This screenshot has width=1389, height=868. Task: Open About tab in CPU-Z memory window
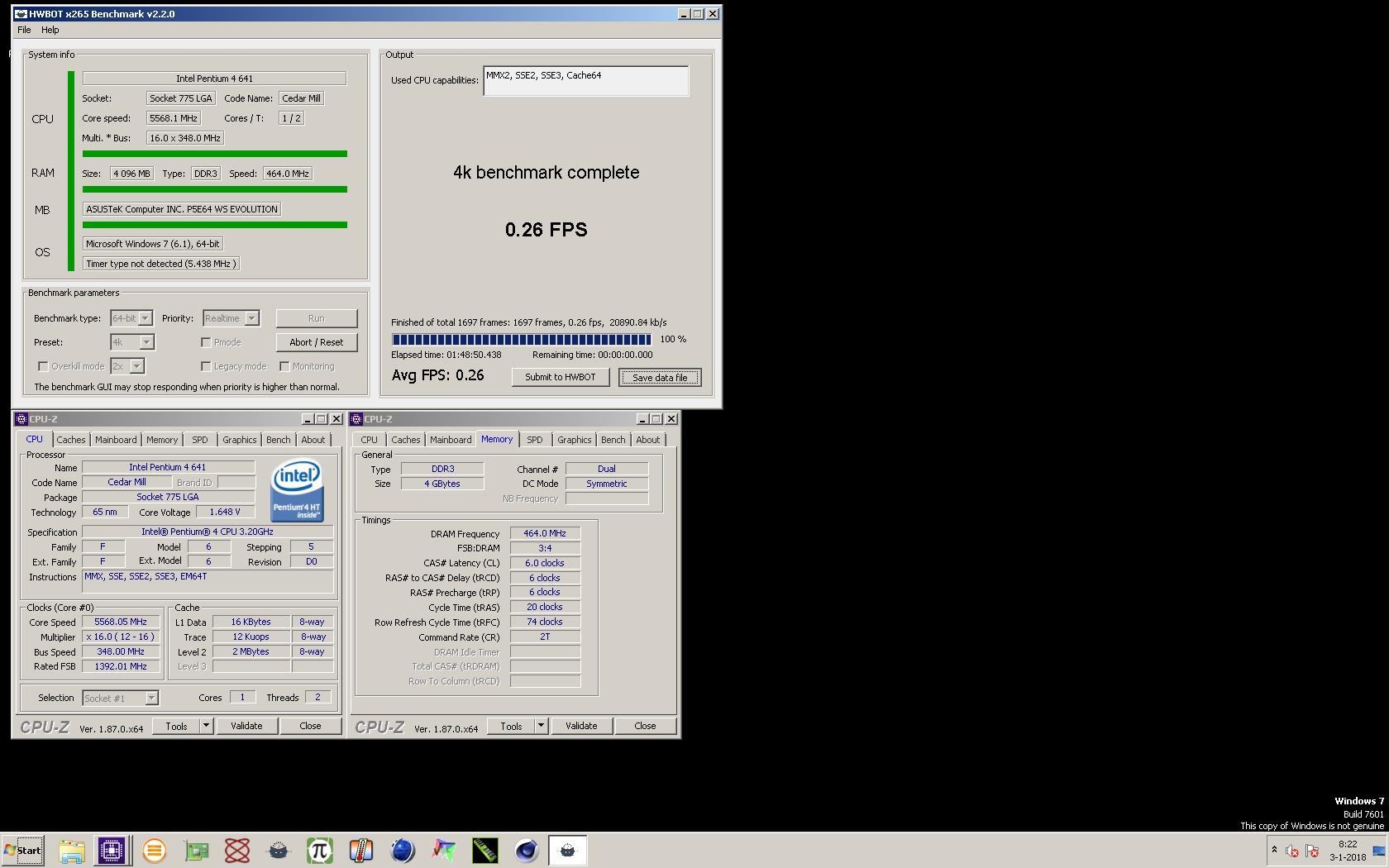click(x=648, y=440)
